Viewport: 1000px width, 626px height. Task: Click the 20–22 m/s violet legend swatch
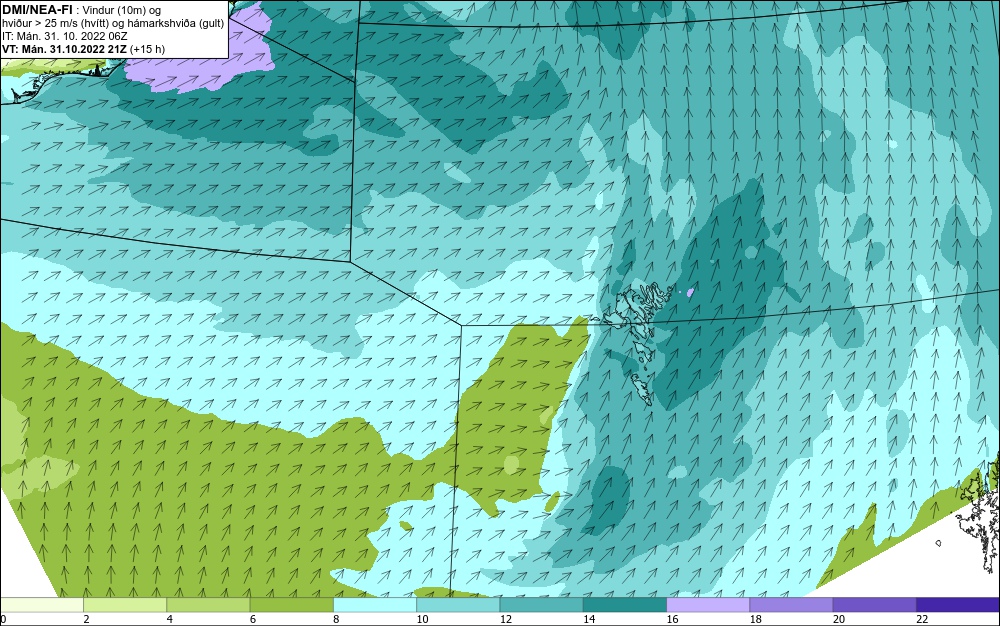(x=874, y=605)
